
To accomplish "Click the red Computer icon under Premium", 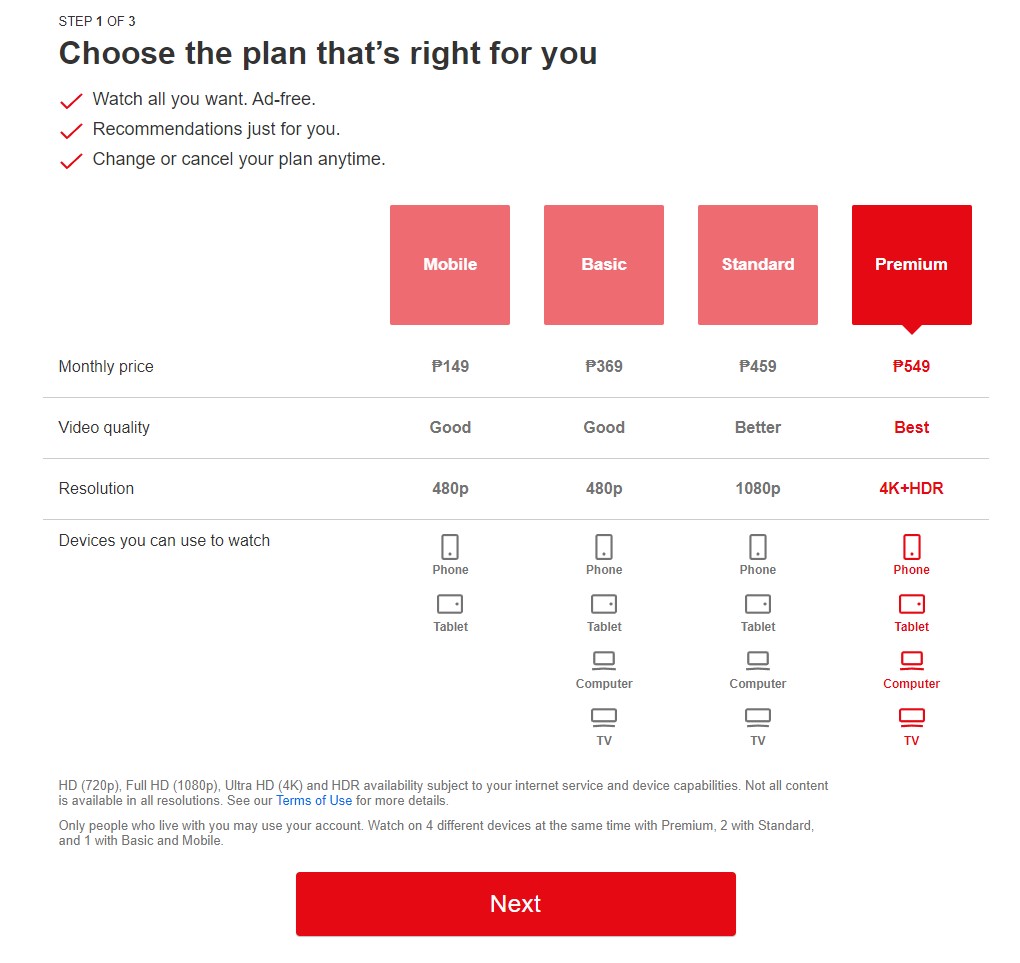I will tap(911, 660).
